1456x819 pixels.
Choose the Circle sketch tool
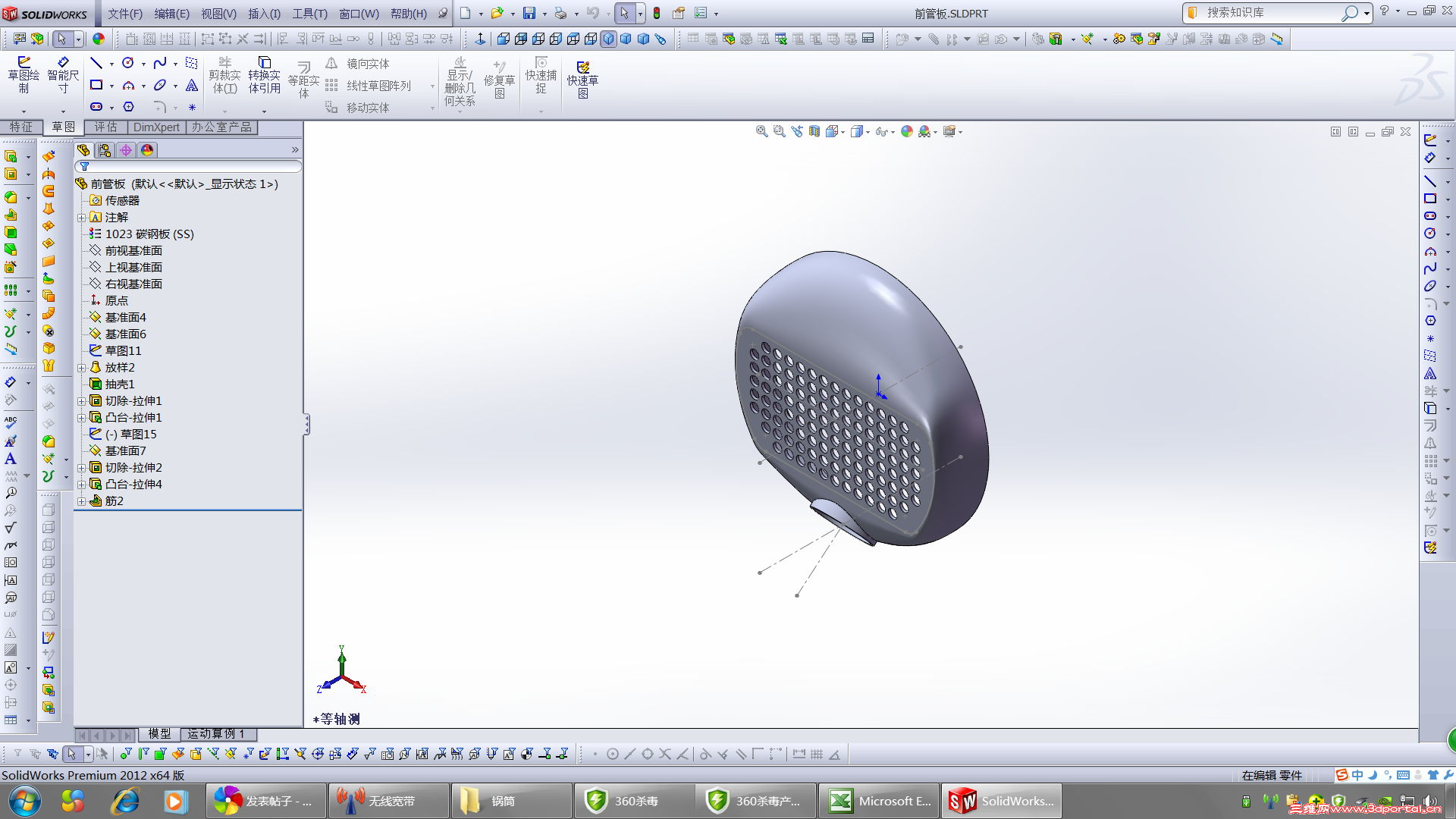click(128, 63)
